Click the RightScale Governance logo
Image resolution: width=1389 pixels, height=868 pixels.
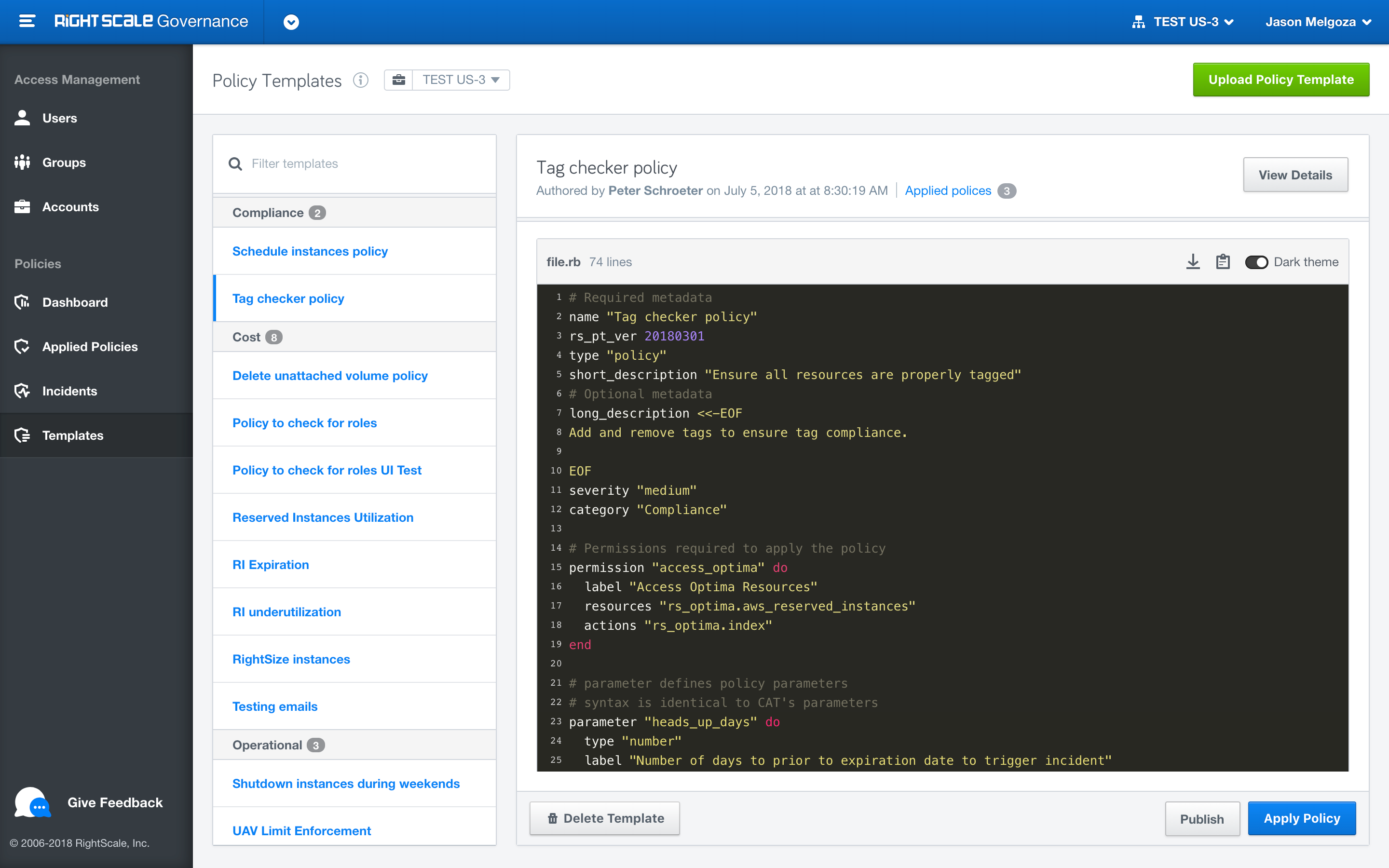[x=151, y=21]
